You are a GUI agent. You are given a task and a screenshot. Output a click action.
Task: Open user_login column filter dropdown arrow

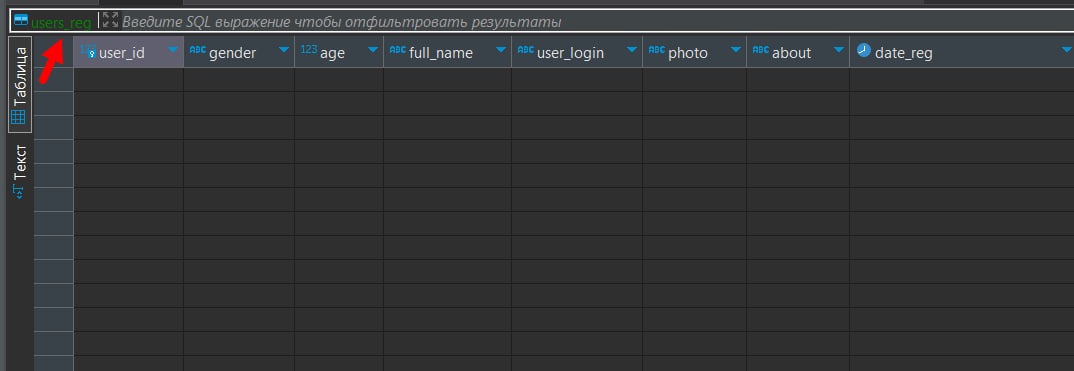pos(632,50)
